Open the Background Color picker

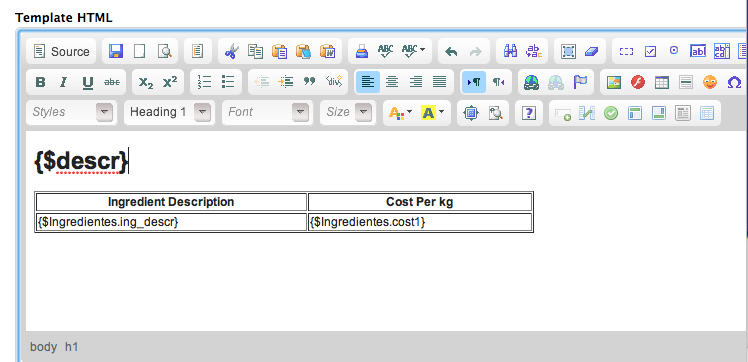click(432, 113)
